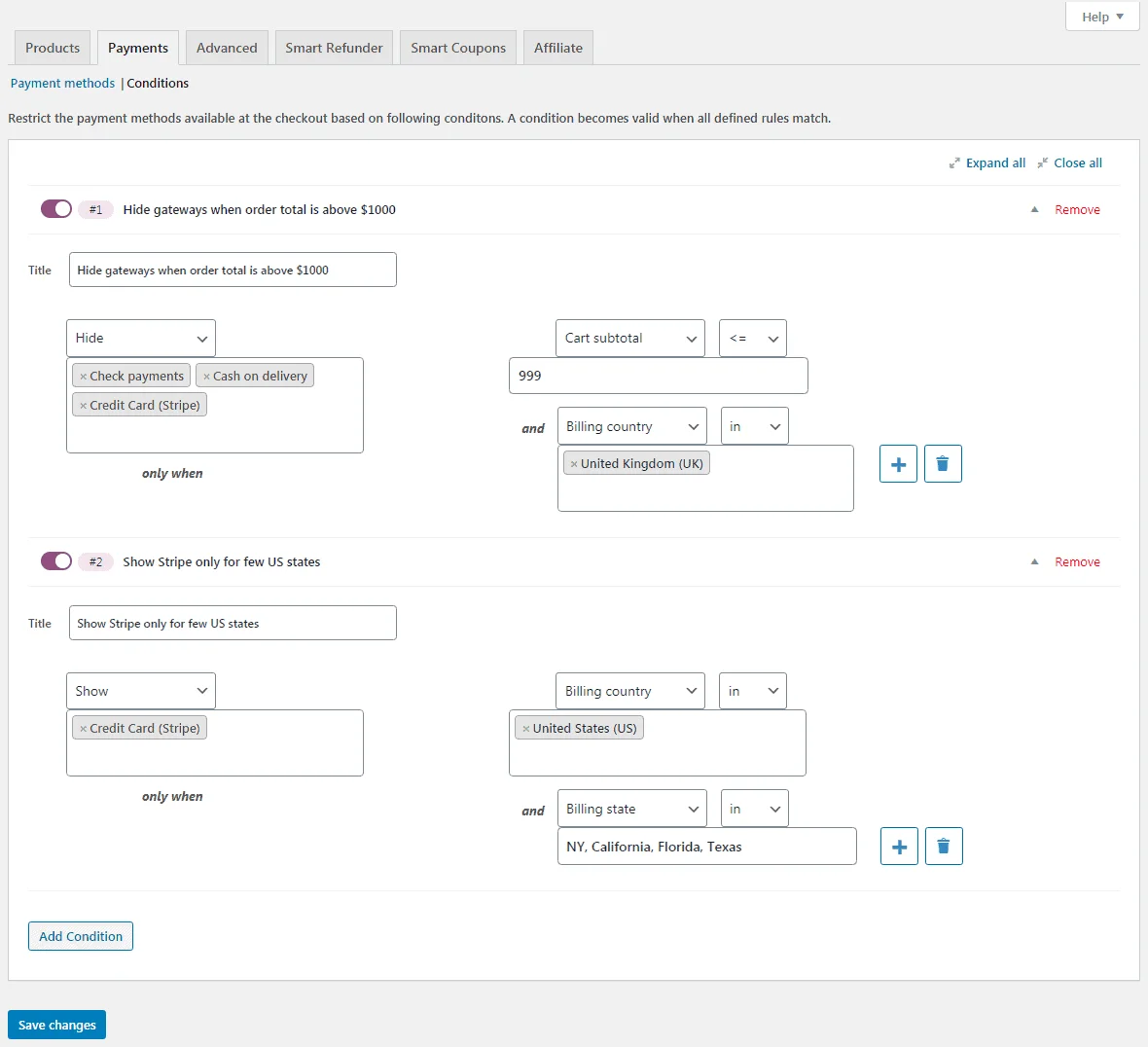Open the 'in' operator dropdown beside United Kingdom rule

point(755,426)
